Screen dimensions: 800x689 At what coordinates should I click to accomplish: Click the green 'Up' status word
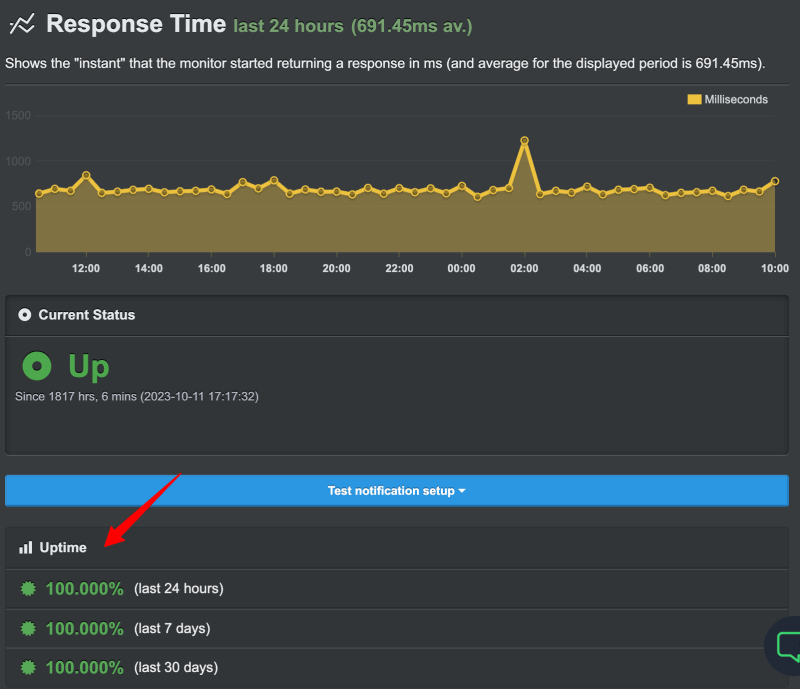point(89,367)
